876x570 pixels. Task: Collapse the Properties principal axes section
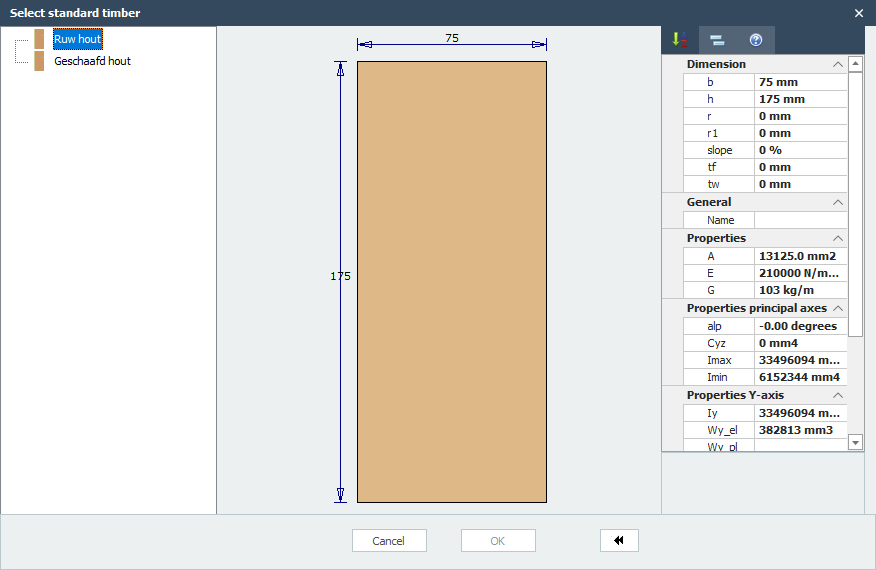(837, 309)
